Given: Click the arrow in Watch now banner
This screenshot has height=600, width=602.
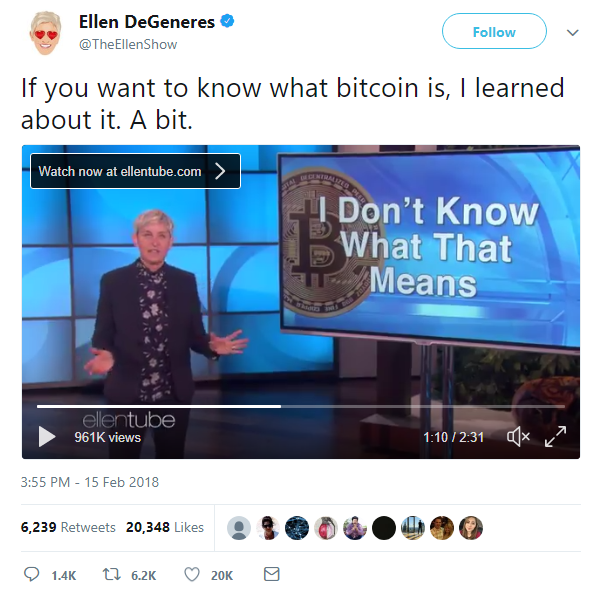Looking at the screenshot, I should pos(220,171).
